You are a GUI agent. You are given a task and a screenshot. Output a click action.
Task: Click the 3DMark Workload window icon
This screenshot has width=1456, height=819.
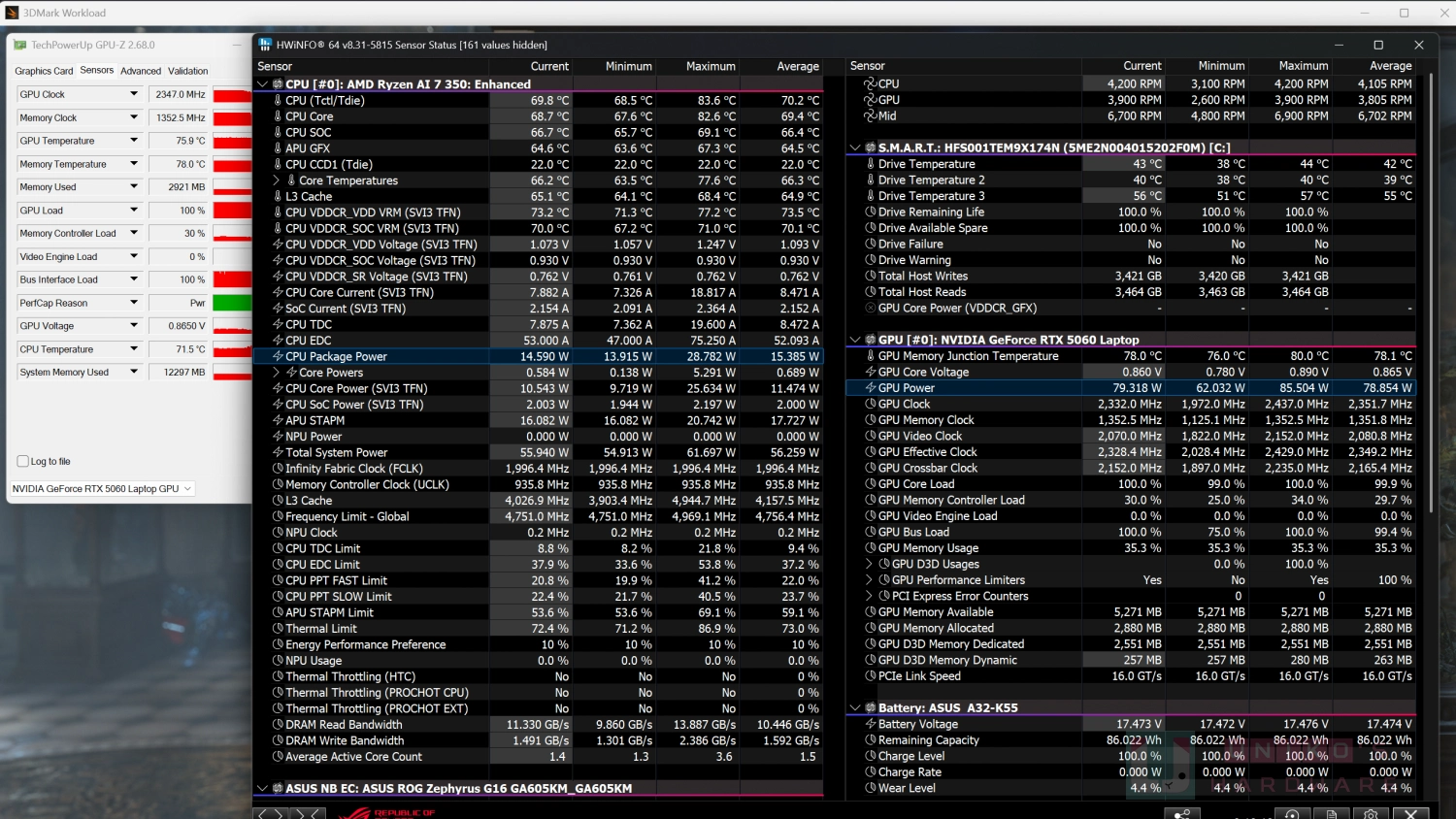[12, 13]
